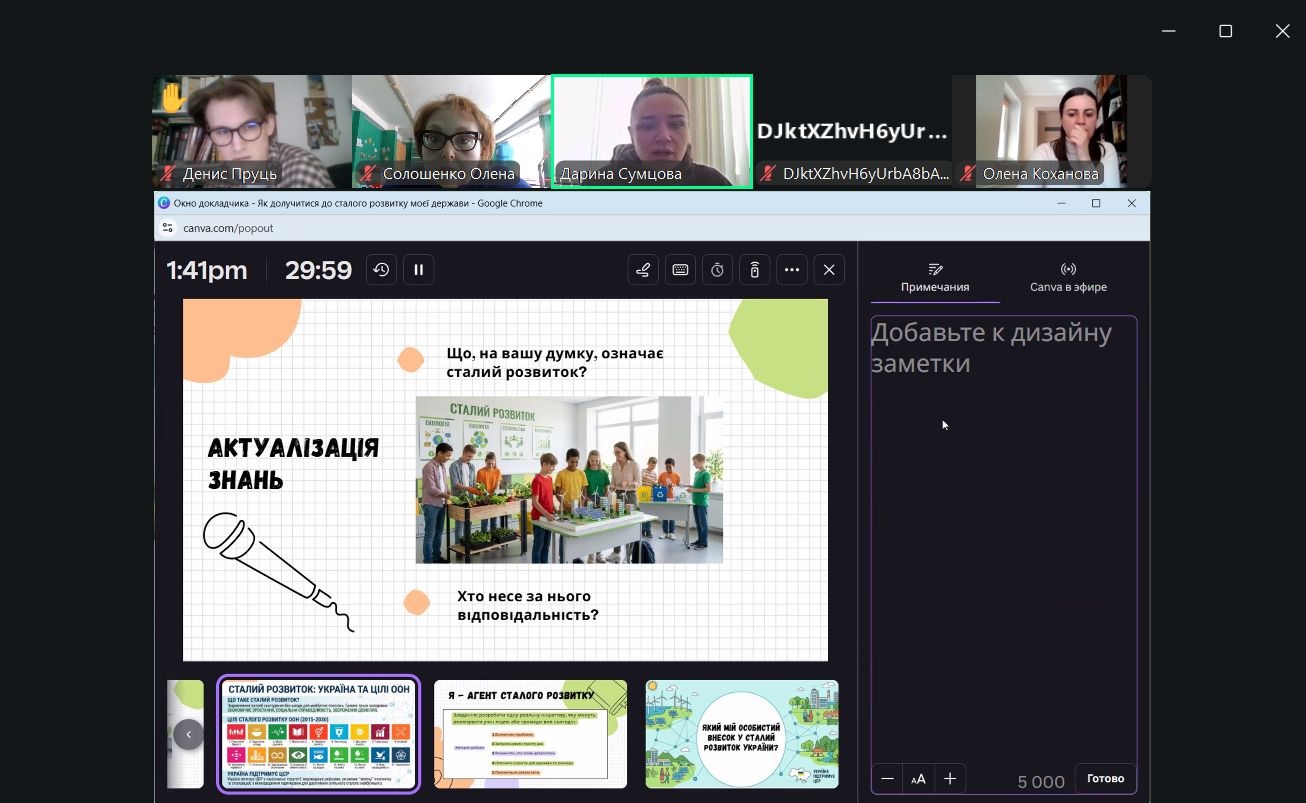This screenshot has width=1306, height=803.
Task: Open the Canva в эфире tab
Action: tap(1068, 278)
